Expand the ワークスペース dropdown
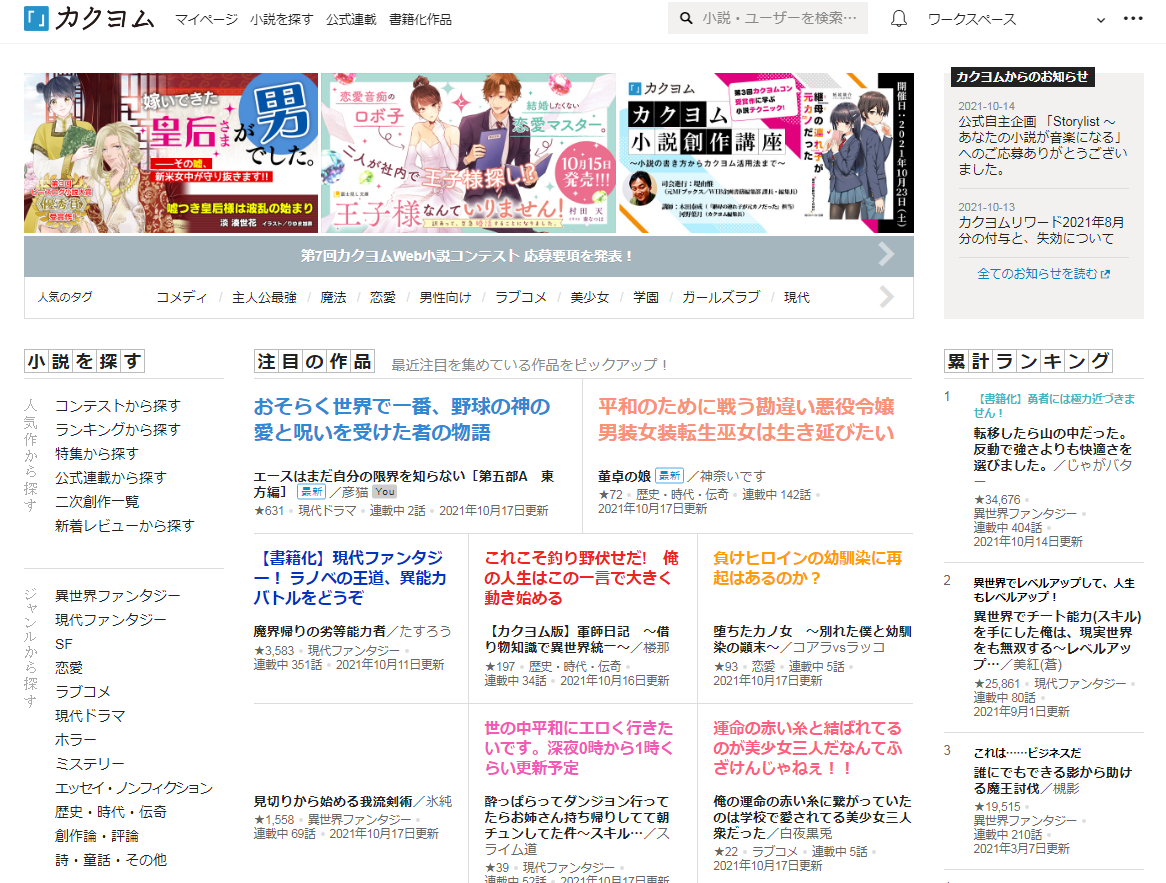The width and height of the screenshot is (1166, 883). pos(1101,20)
